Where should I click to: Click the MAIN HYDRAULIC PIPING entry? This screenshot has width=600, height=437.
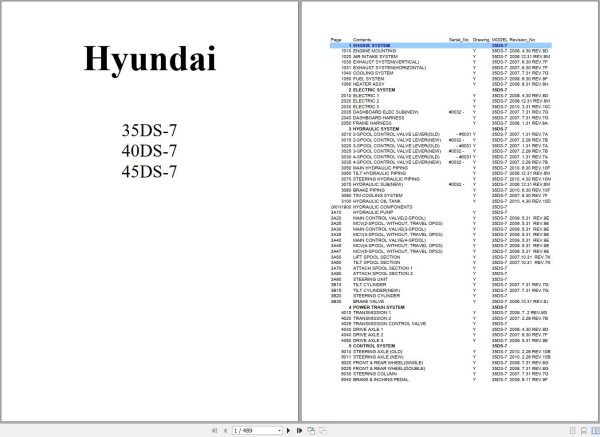point(380,168)
